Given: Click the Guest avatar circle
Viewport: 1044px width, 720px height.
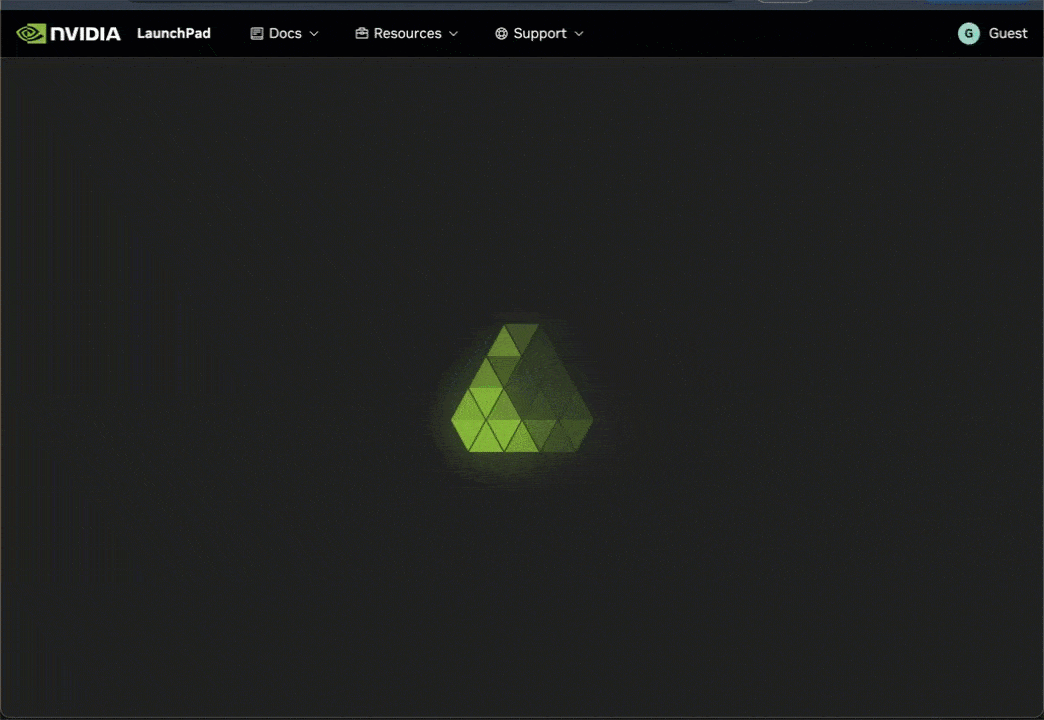Looking at the screenshot, I should point(969,33).
